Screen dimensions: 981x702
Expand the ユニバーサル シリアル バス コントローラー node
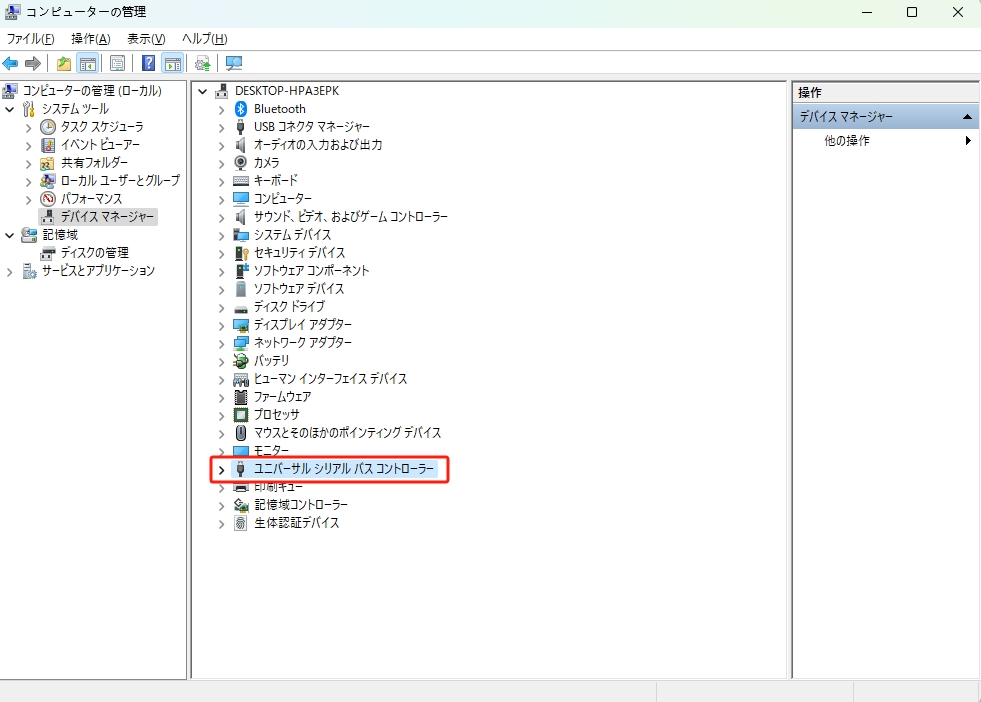(x=221, y=469)
